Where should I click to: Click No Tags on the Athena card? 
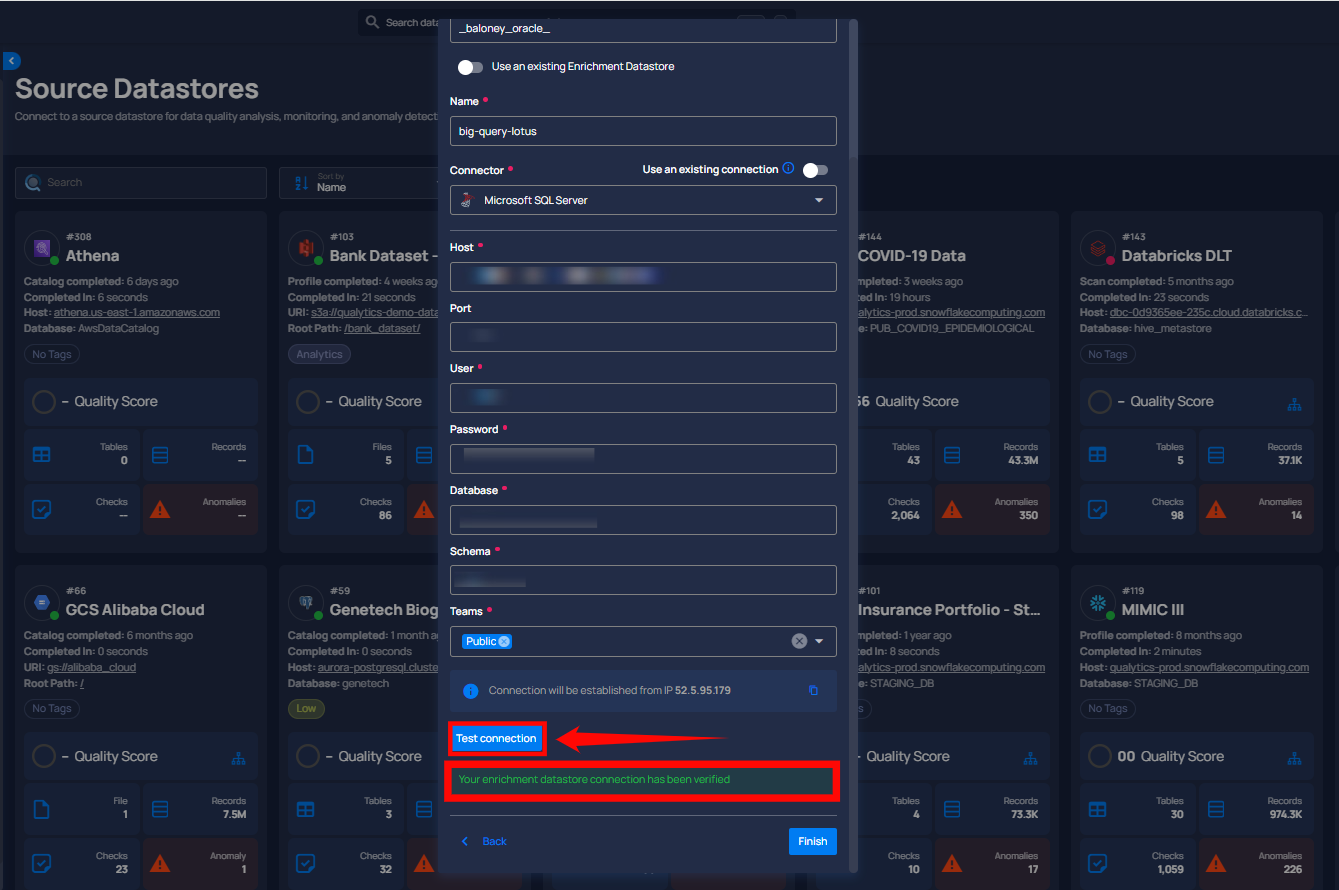click(x=52, y=354)
